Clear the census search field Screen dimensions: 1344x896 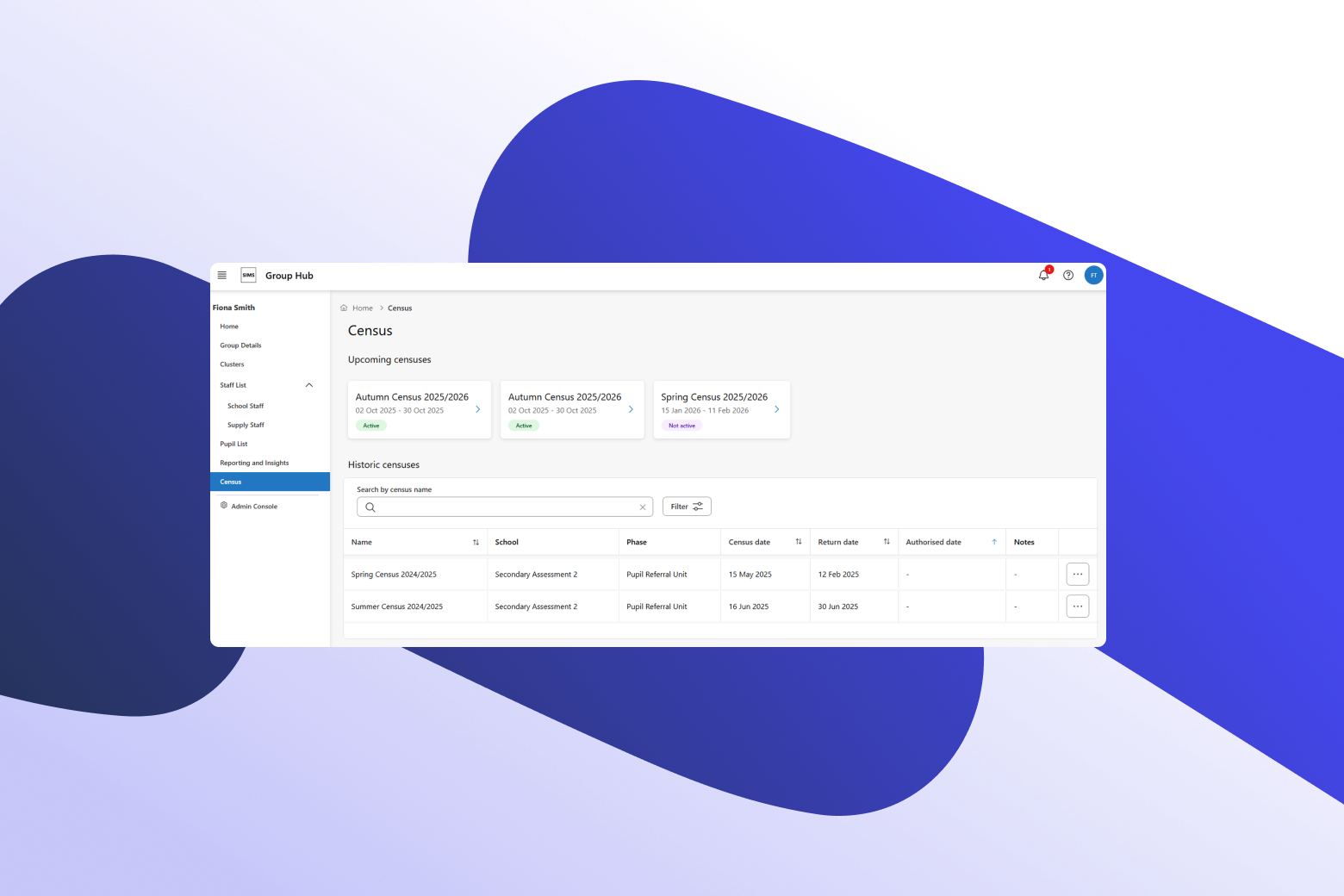point(643,507)
